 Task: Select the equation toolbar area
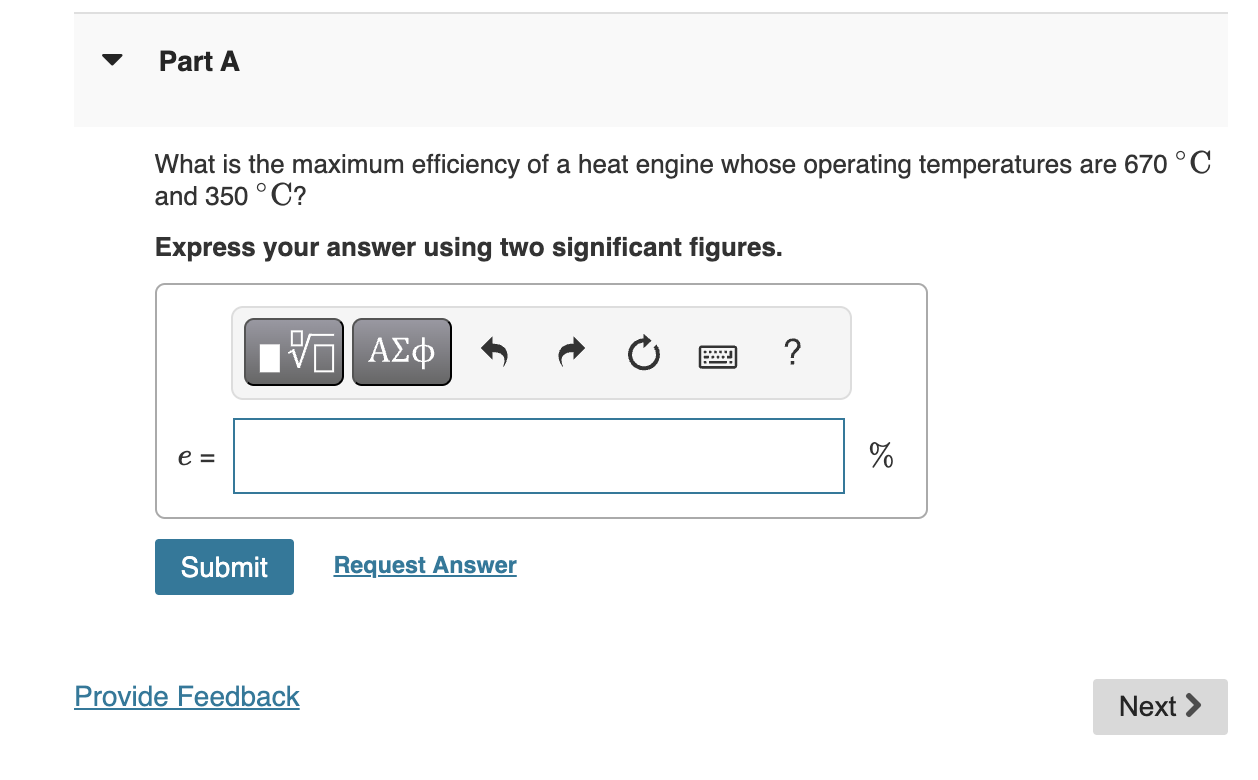coord(541,352)
